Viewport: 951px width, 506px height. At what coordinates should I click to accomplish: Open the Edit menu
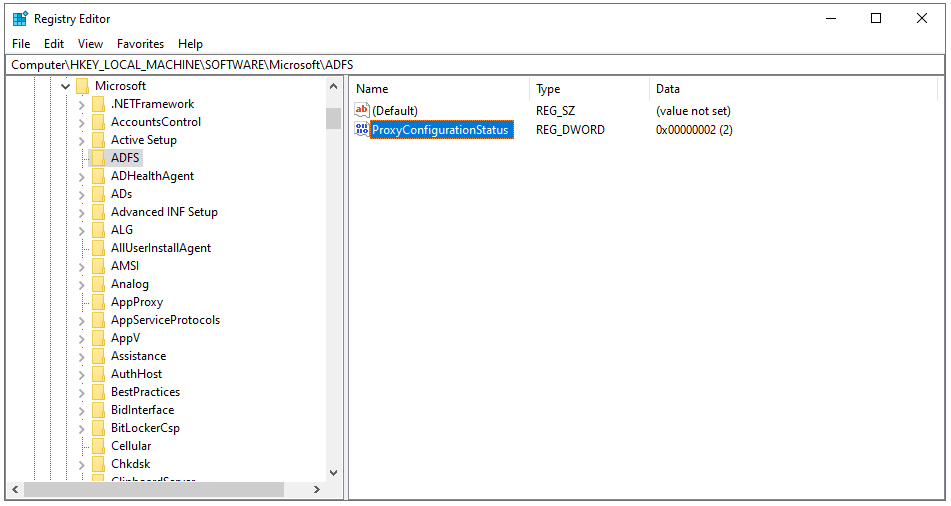pyautogui.click(x=54, y=44)
